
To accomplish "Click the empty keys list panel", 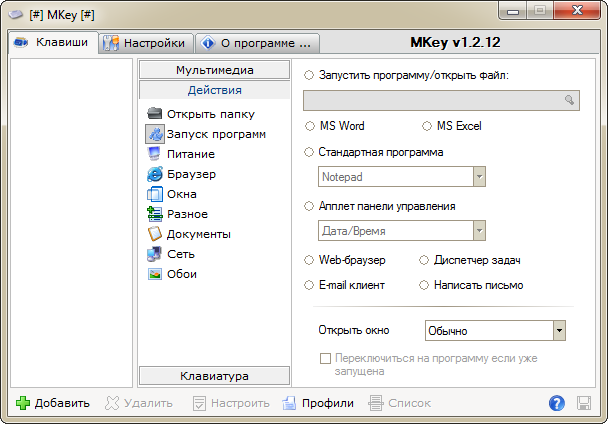I will tap(71, 223).
